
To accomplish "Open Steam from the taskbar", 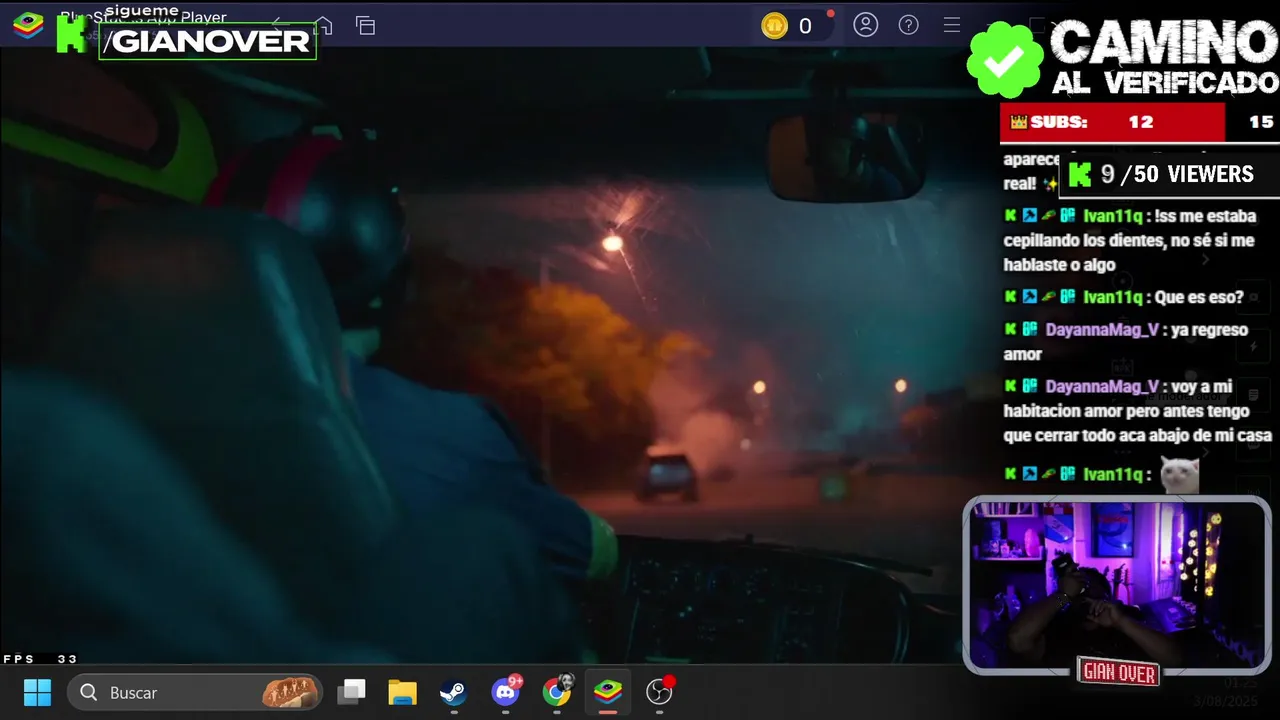I will [453, 692].
